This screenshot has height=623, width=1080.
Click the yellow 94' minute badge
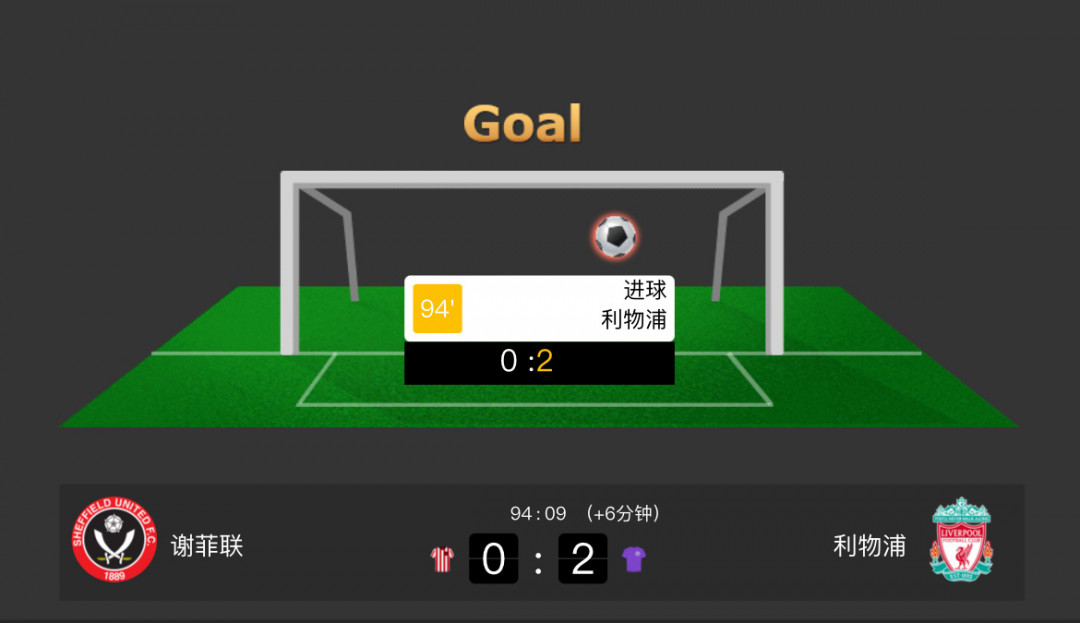(437, 308)
